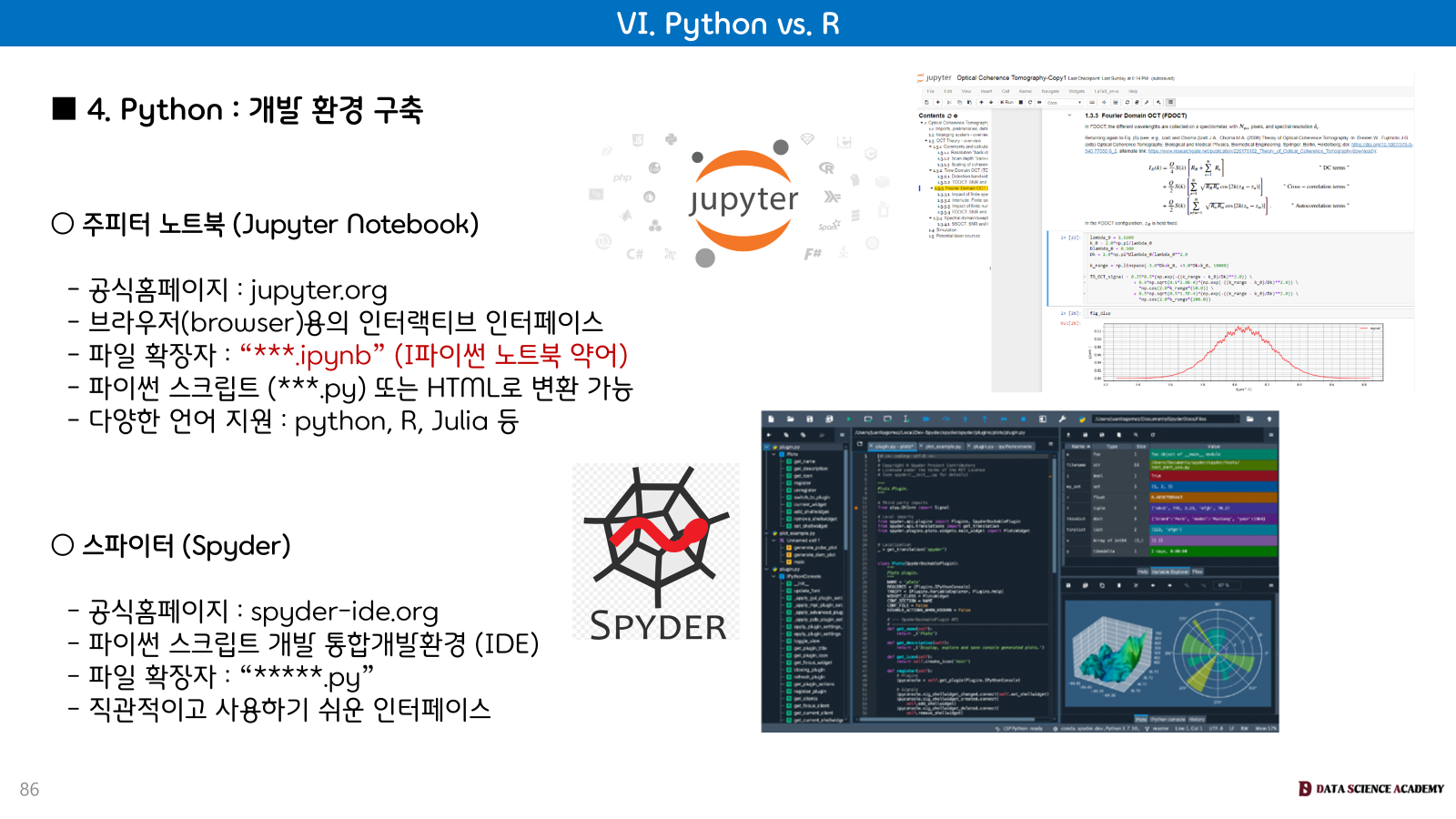Collapse section 1.3.3 Fourier Domain in Jupyter contents
This screenshot has height=819, width=1456.
[932, 188]
